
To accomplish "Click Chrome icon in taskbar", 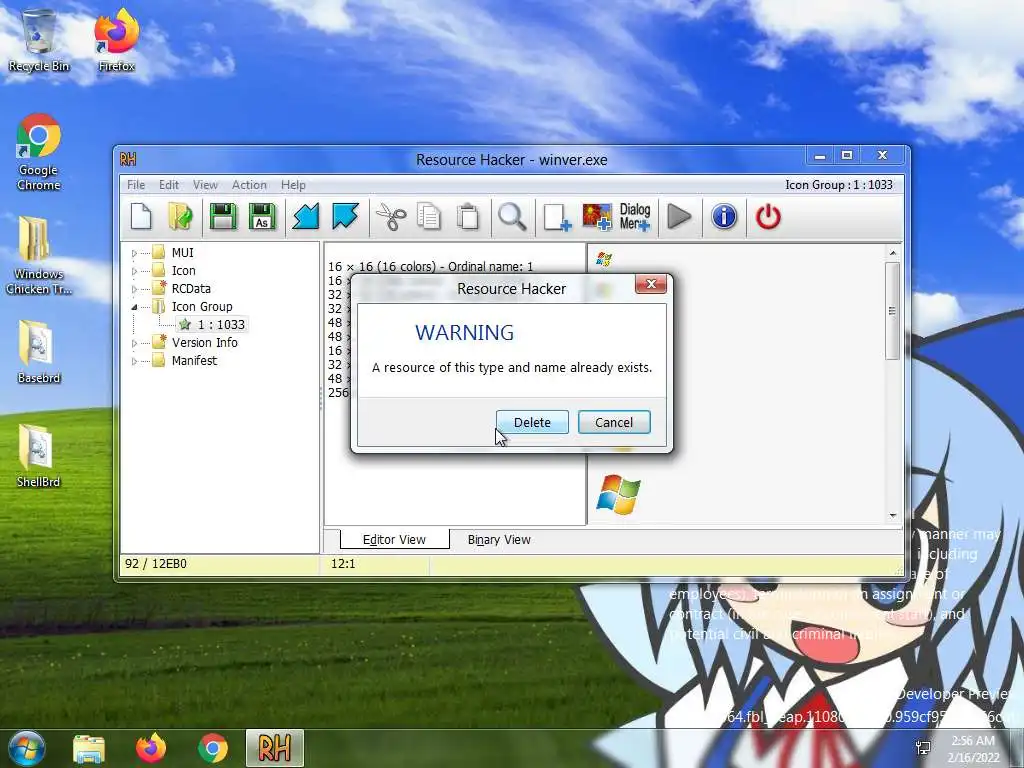I will [x=212, y=748].
